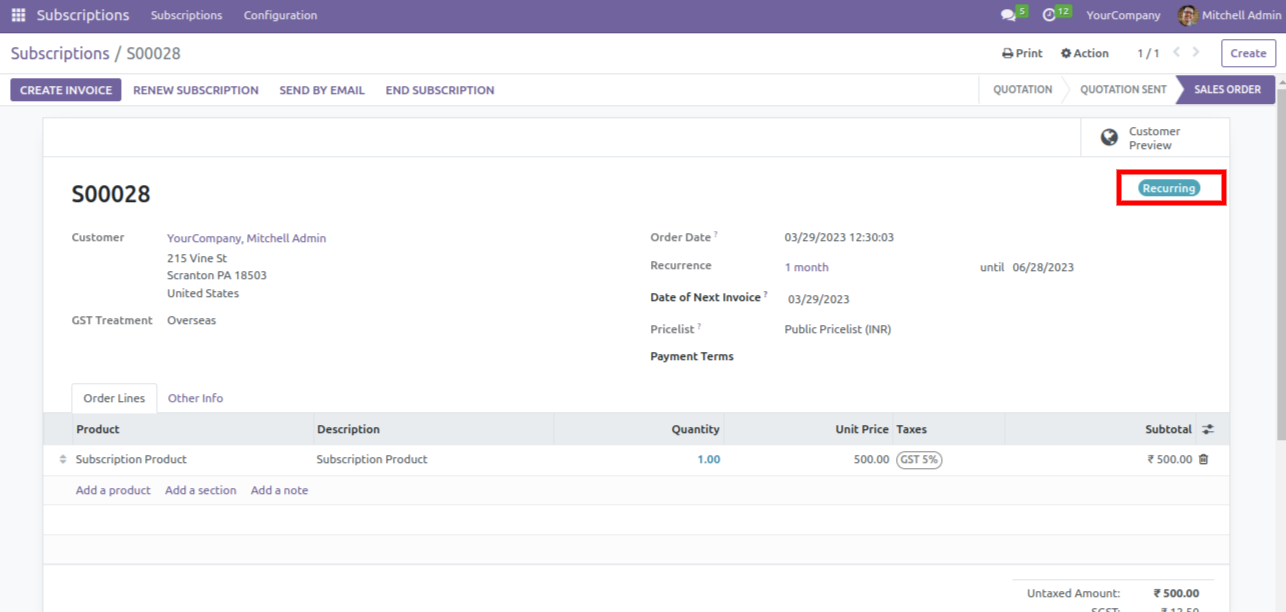The height and width of the screenshot is (612, 1286).
Task: Click the Create Invoice button
Action: pyautogui.click(x=66, y=90)
